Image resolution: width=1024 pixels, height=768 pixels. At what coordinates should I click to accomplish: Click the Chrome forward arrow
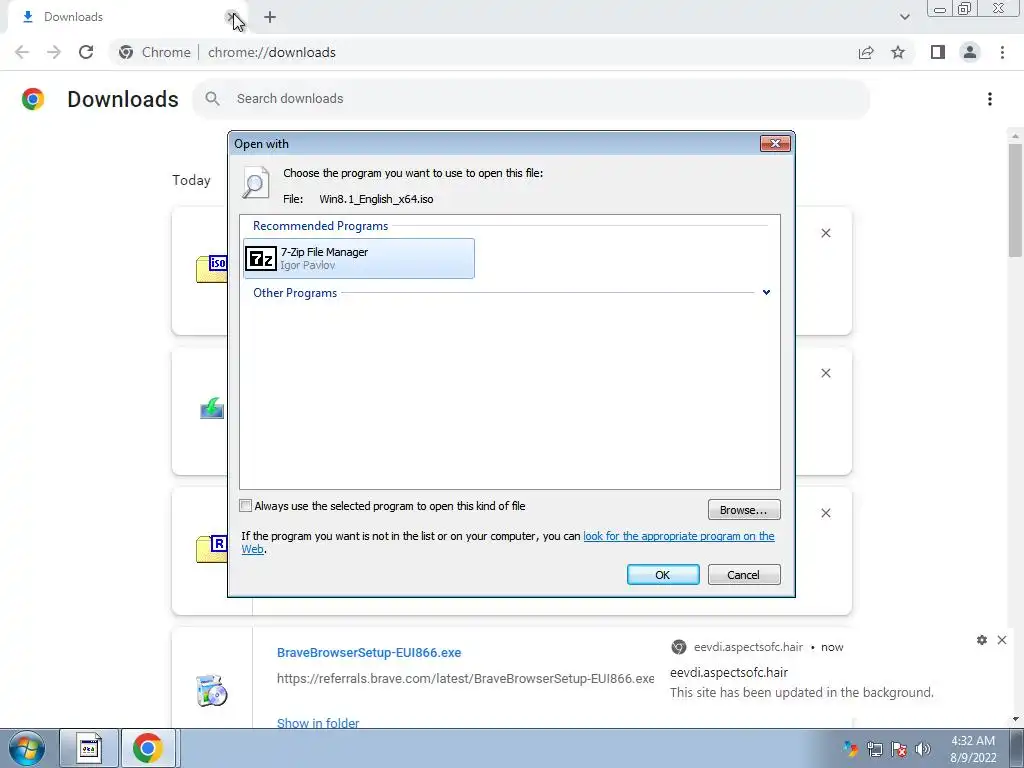[x=54, y=52]
